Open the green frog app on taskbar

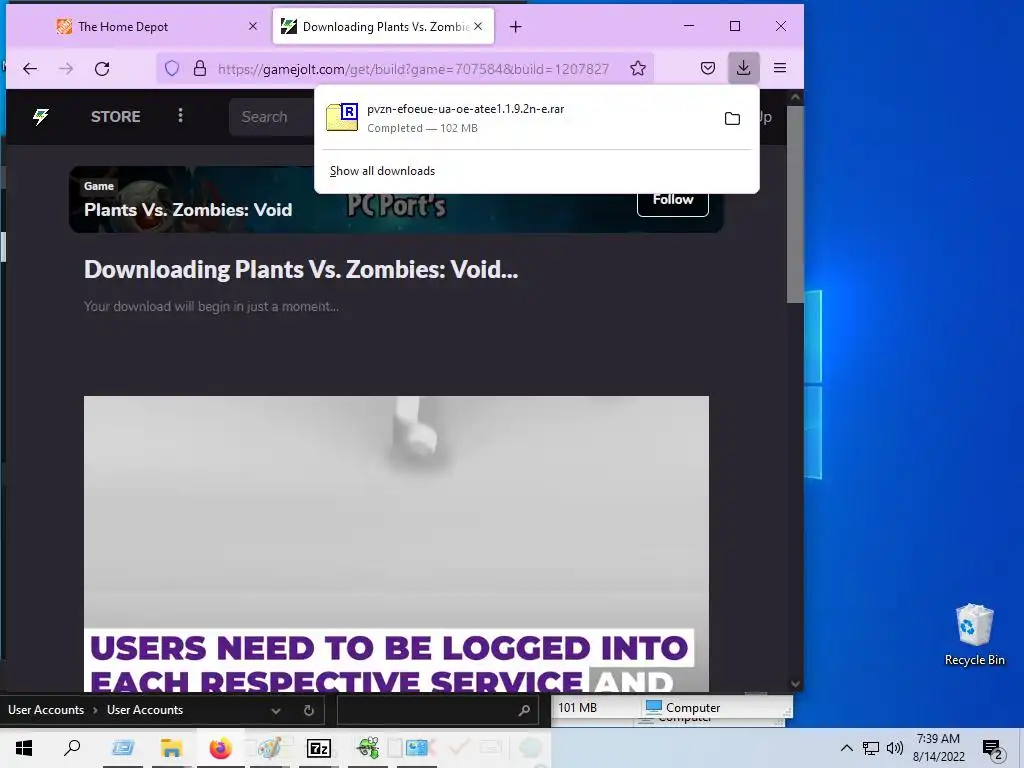point(368,748)
